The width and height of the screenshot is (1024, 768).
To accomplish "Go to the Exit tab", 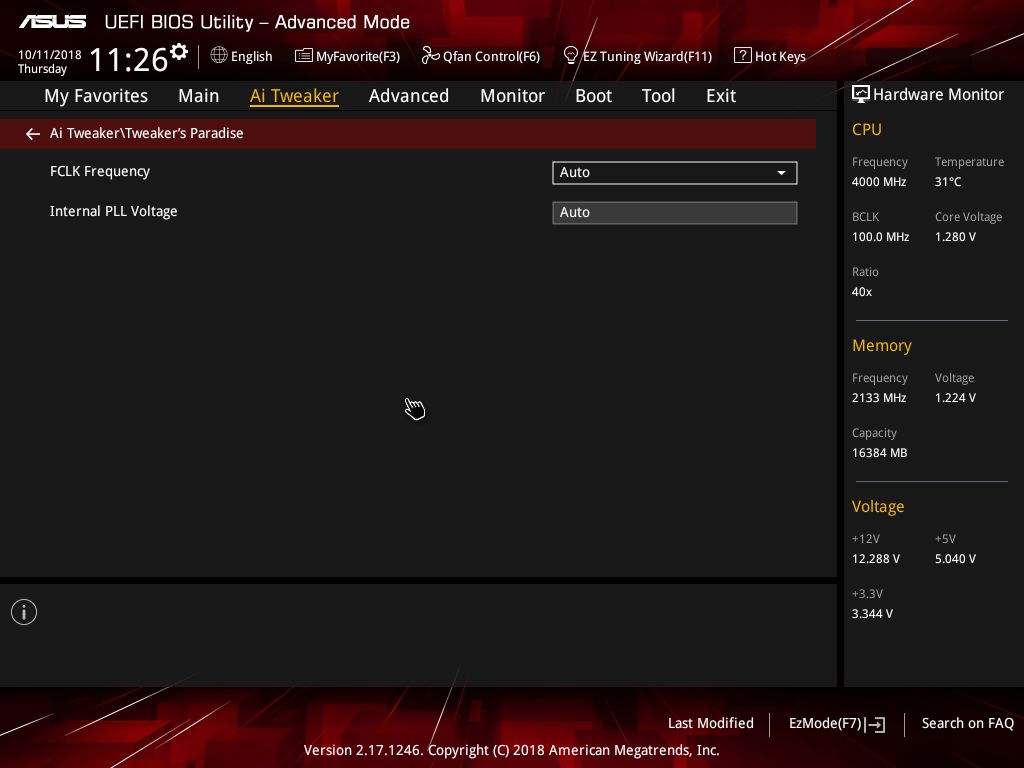I will pos(721,96).
